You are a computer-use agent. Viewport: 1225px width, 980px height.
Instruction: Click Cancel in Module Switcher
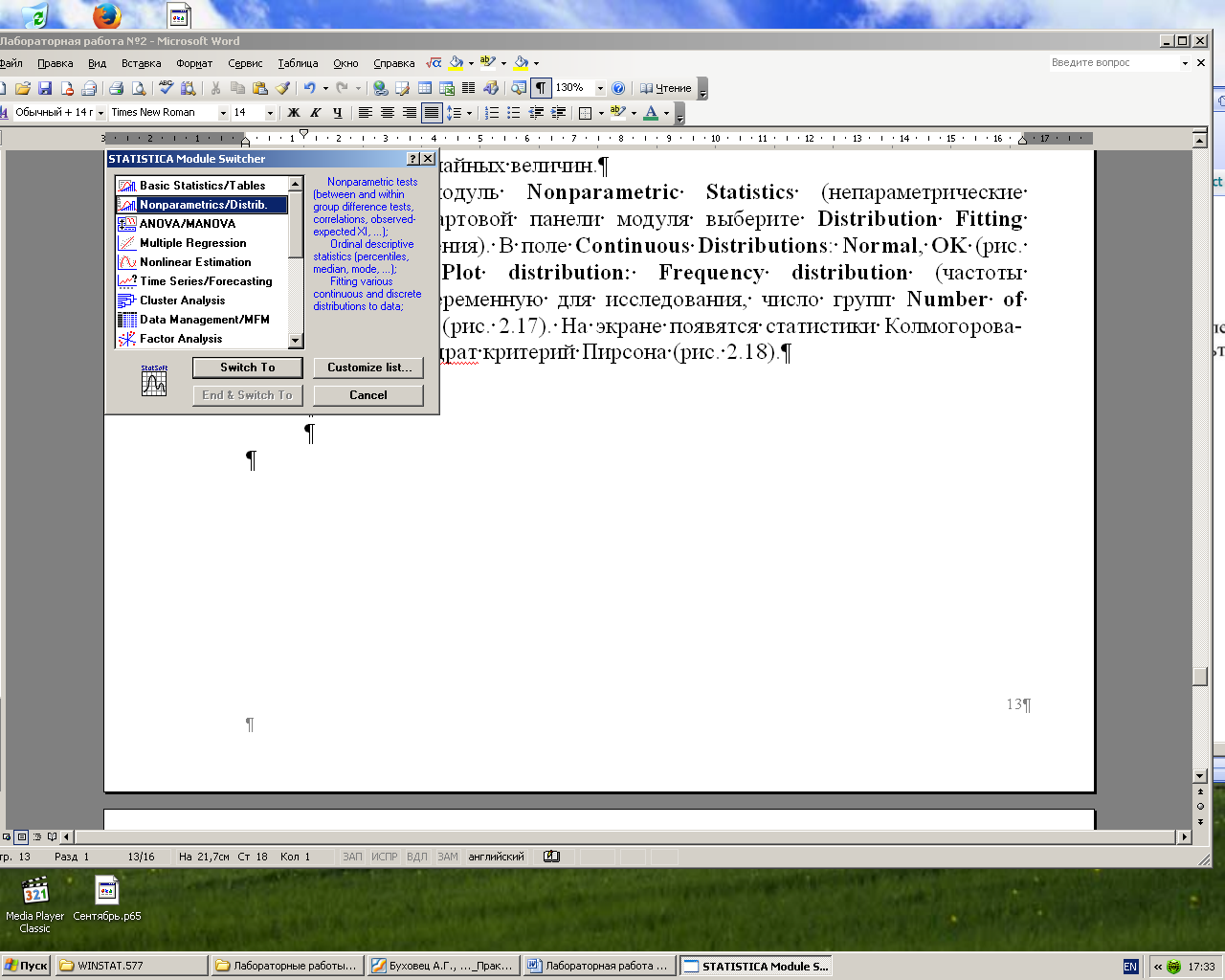pyautogui.click(x=368, y=395)
